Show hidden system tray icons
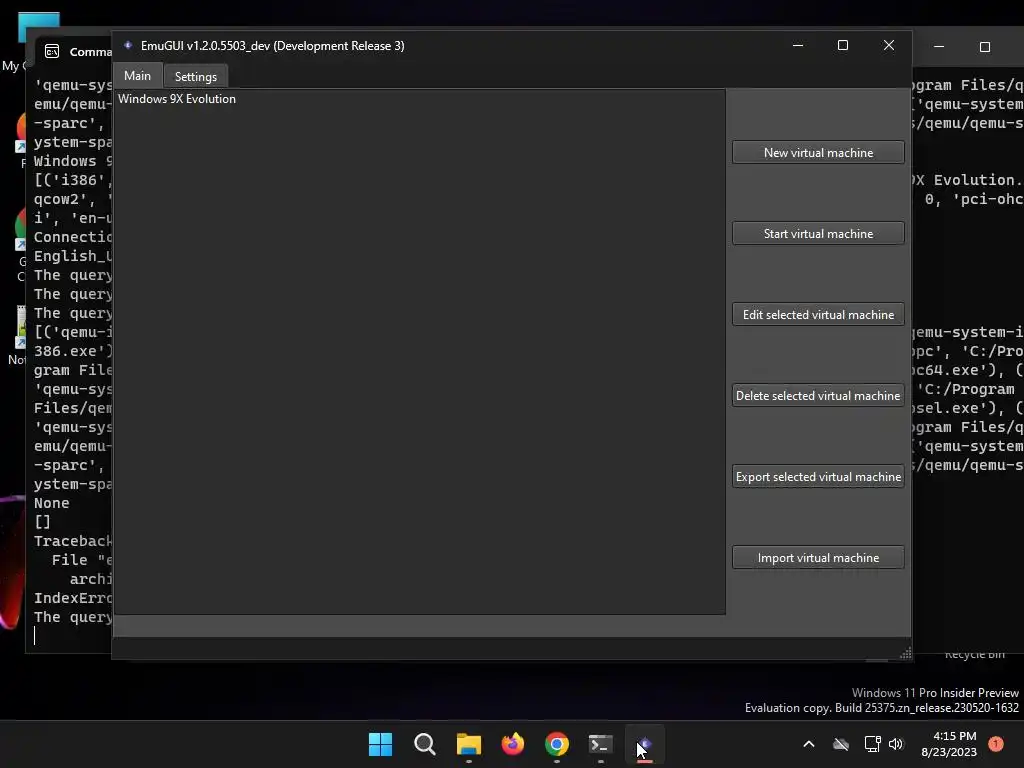Viewport: 1024px width, 768px height. 808,744
